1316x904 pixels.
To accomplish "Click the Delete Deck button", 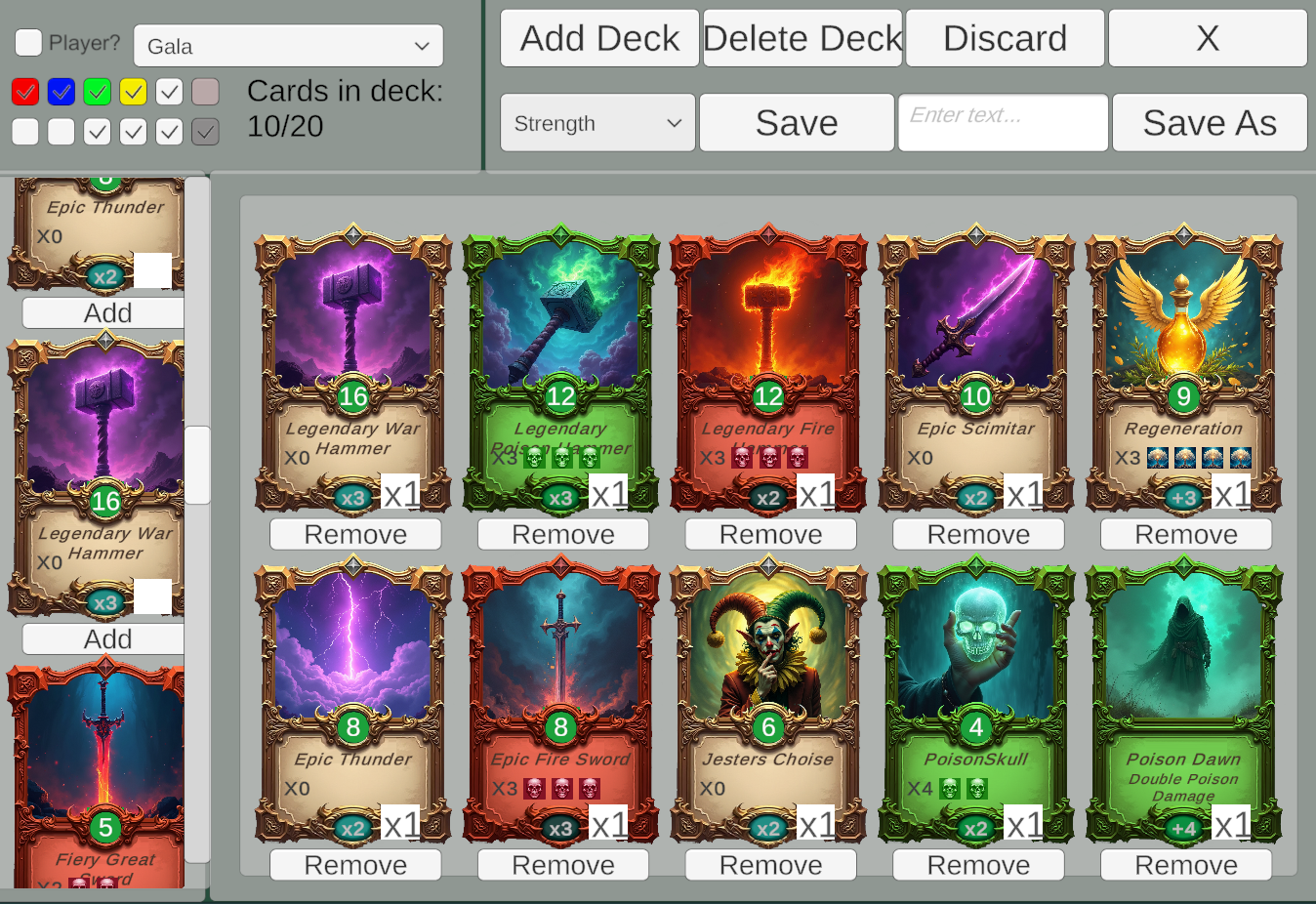I will 802,38.
